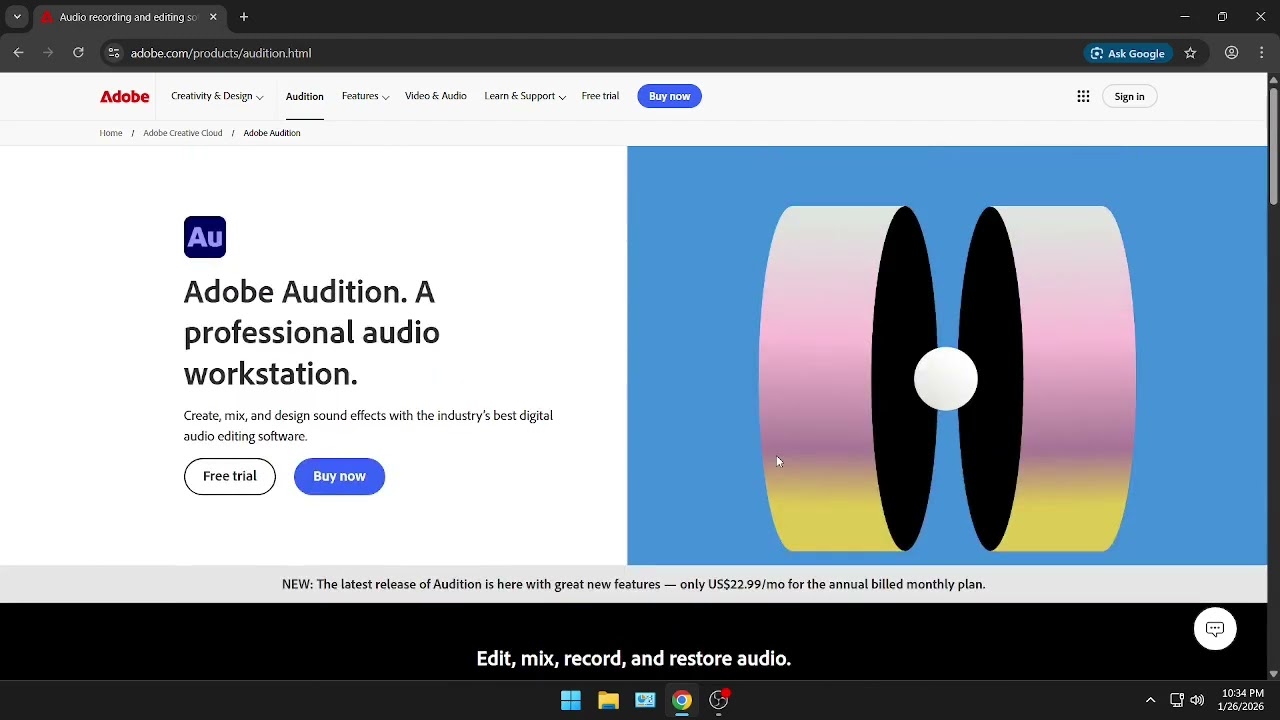Click the Adobe Audition Au app icon
Image resolution: width=1280 pixels, height=720 pixels.
coord(205,237)
